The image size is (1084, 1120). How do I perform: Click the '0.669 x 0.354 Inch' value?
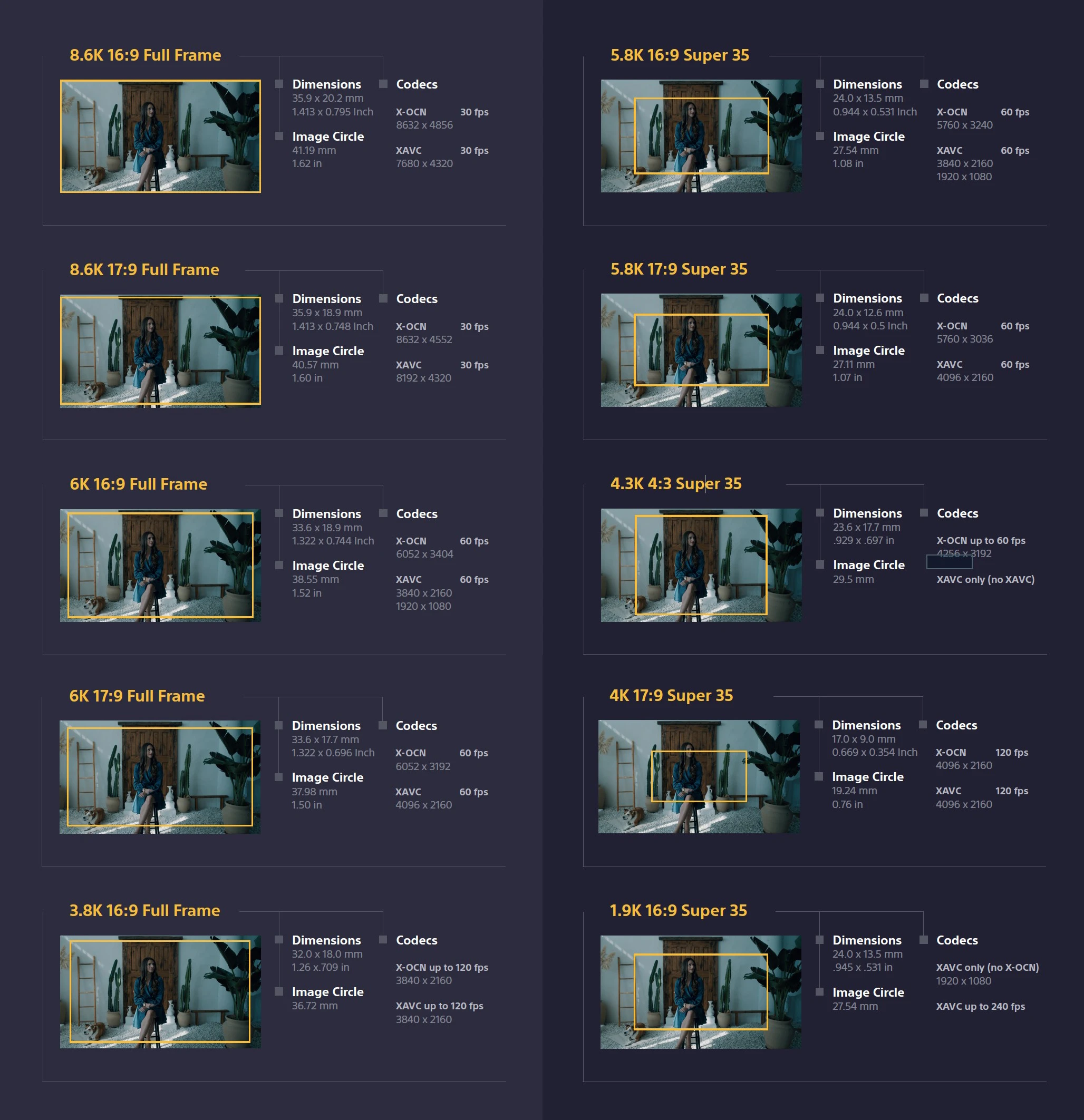tap(874, 752)
